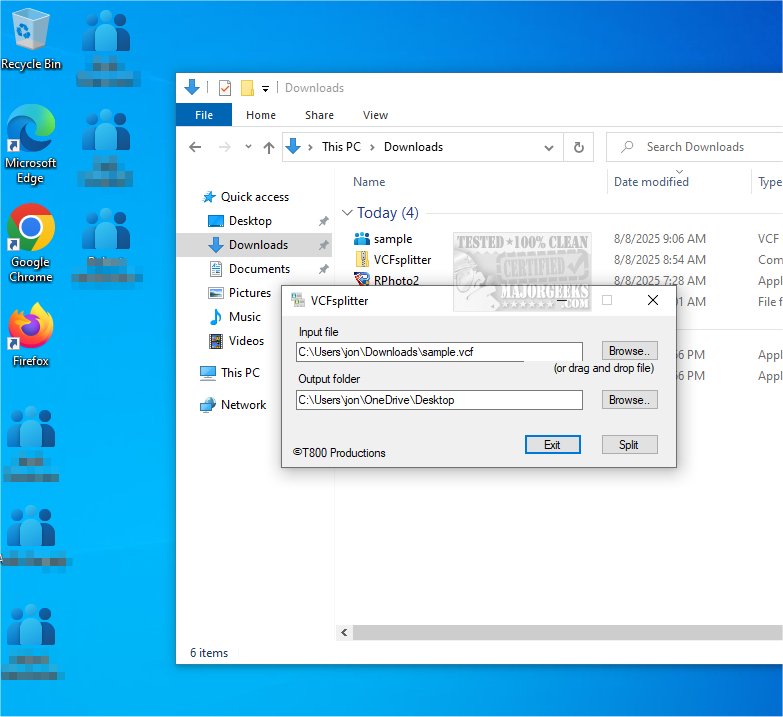The width and height of the screenshot is (783, 717).
Task: Open the Recent locations dropdown arrow
Action: coord(248,147)
